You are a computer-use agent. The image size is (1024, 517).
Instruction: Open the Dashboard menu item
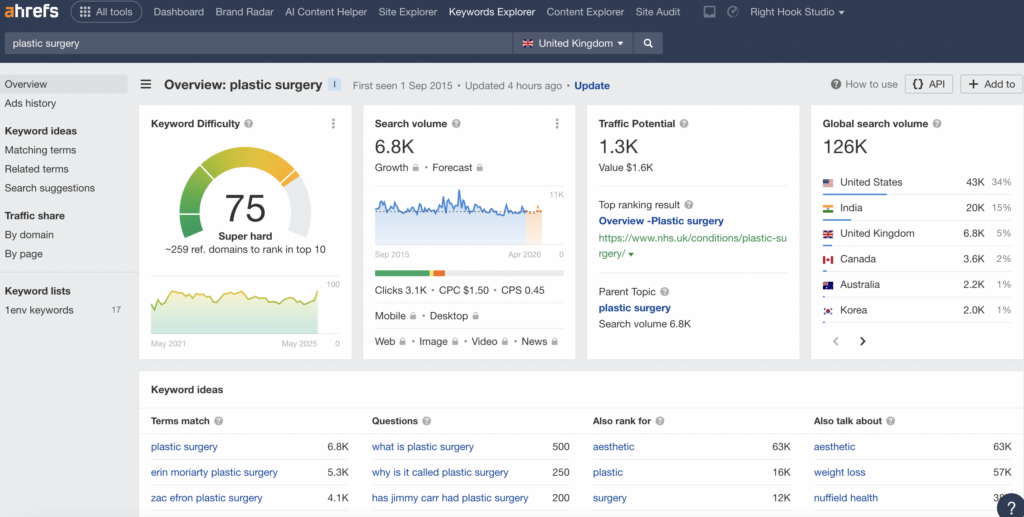coord(178,12)
